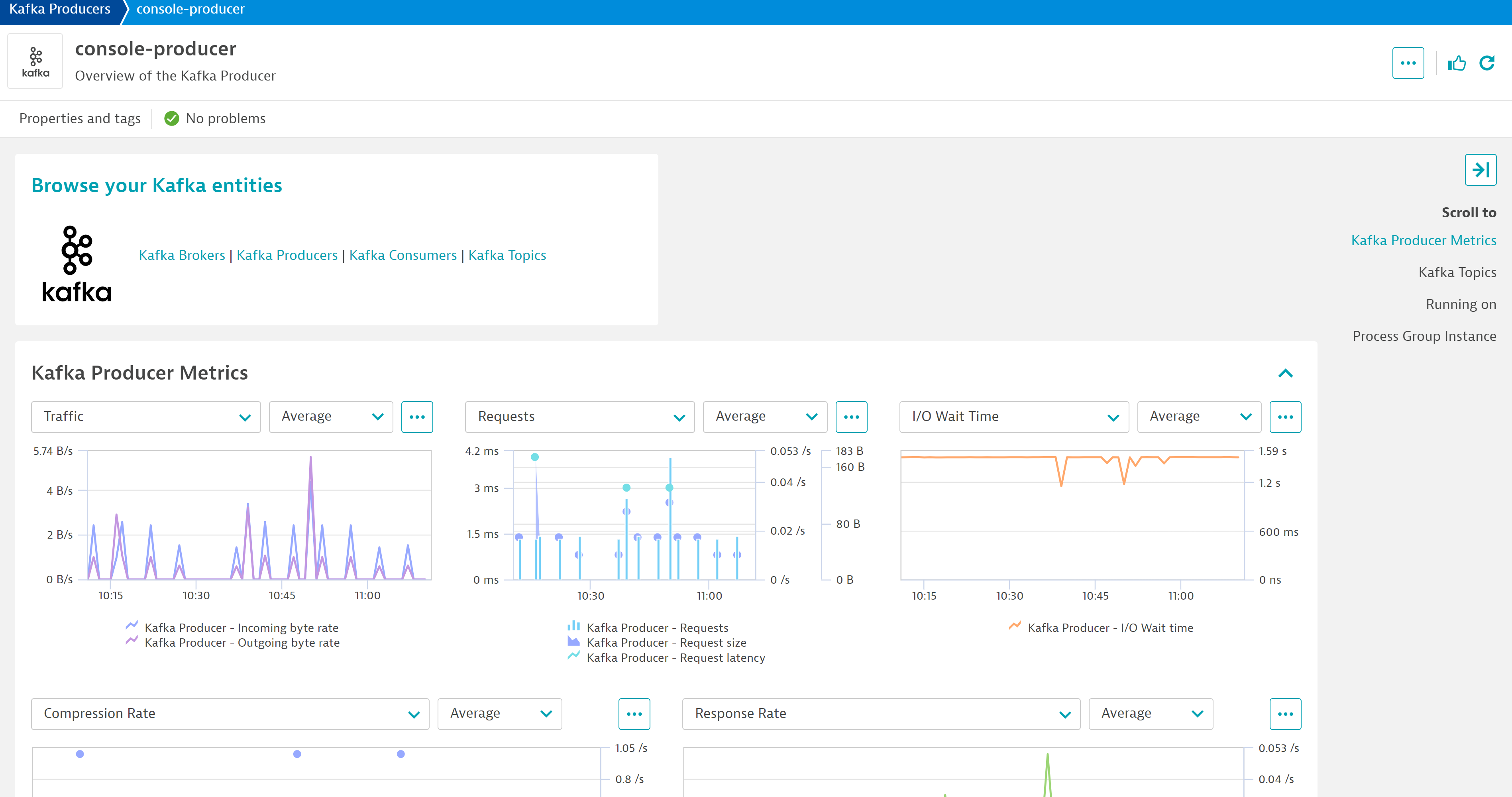Open Average dropdown next to Traffic
This screenshot has width=1512, height=797.
pyautogui.click(x=331, y=416)
